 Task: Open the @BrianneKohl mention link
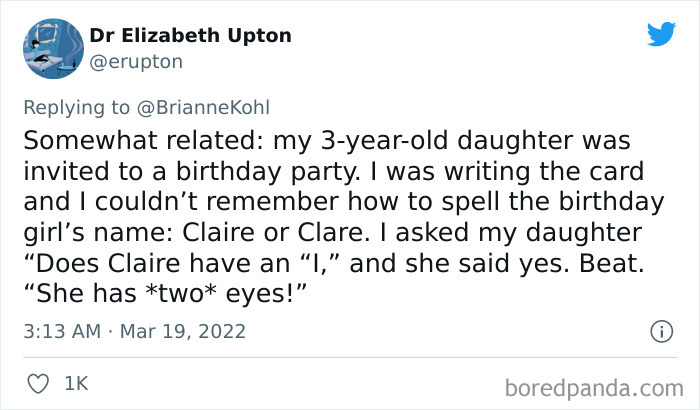coord(203,108)
